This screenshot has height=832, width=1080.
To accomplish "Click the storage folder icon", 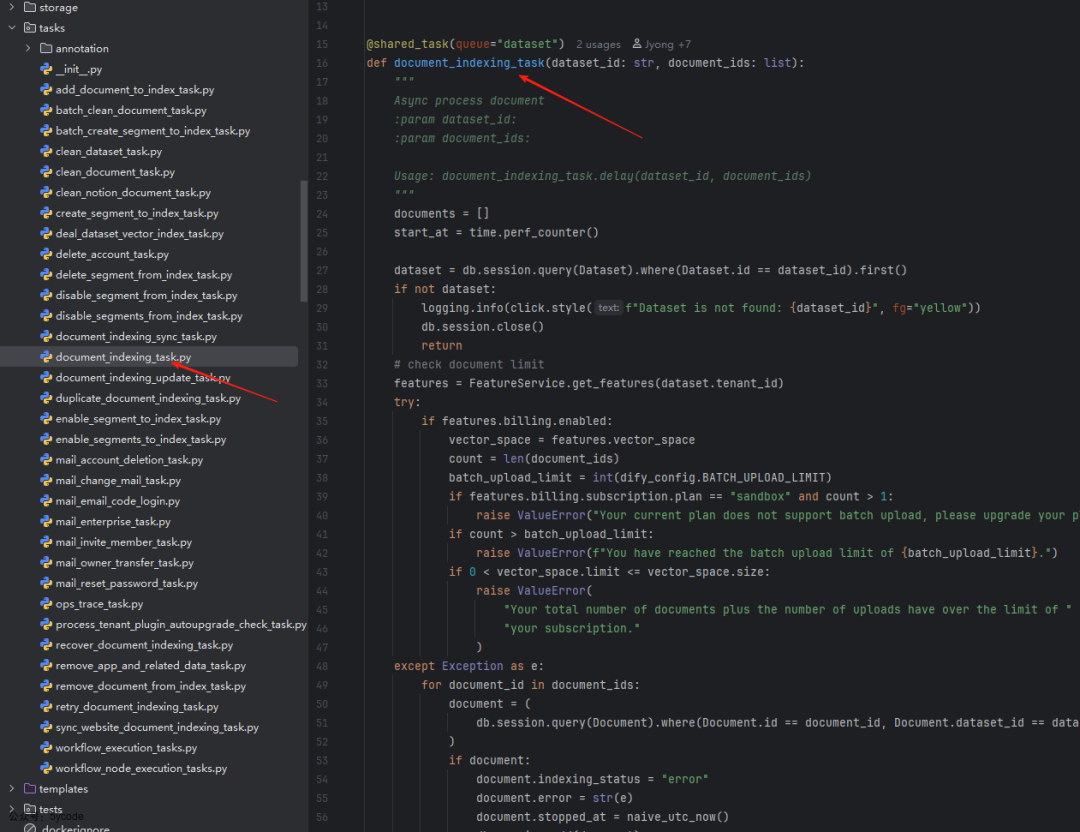I will pyautogui.click(x=30, y=8).
